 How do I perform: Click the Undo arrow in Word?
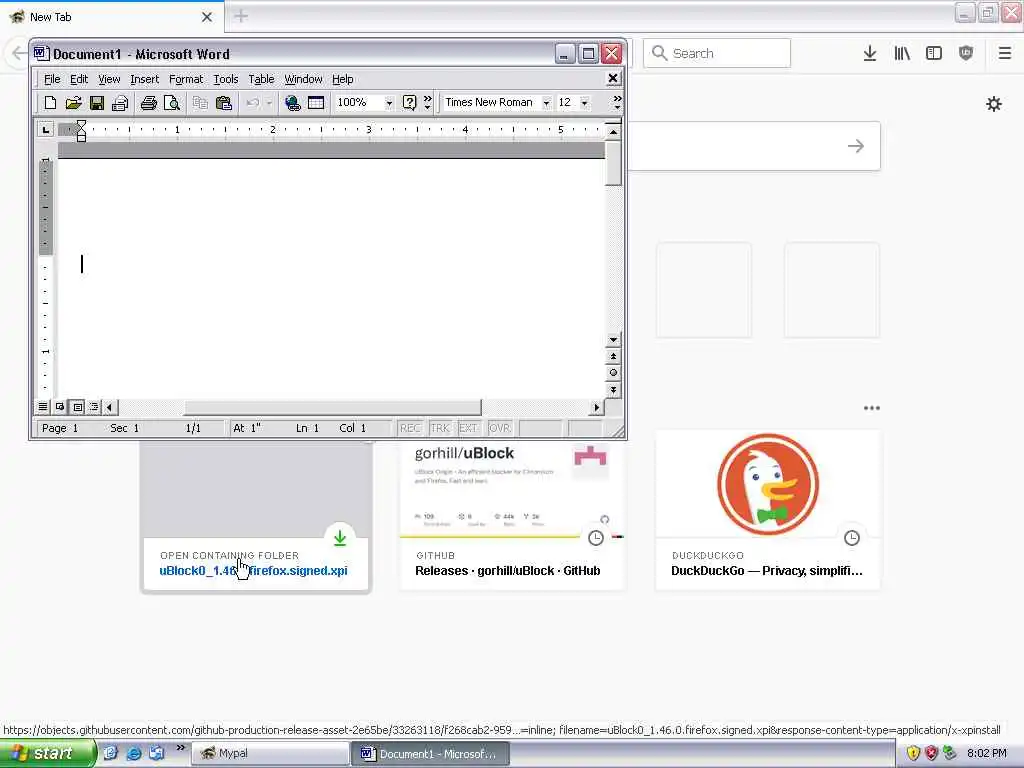[x=253, y=103]
